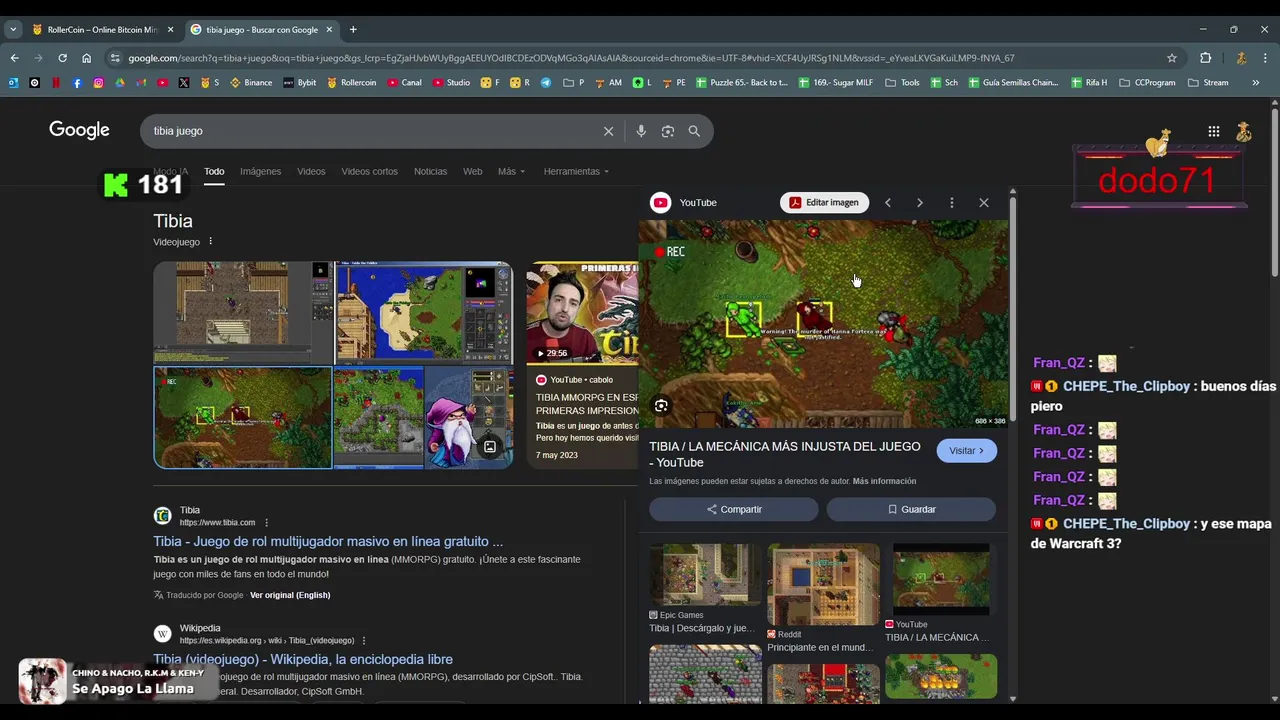Expand the Más search filter dropdown
1280x720 pixels.
click(511, 172)
